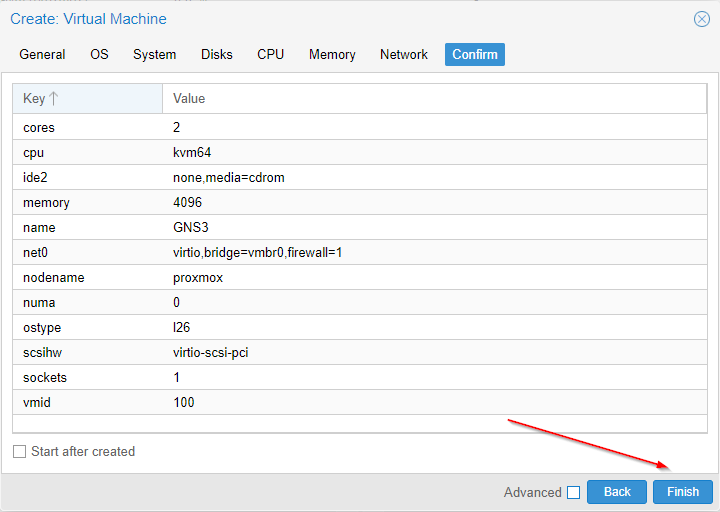720x512 pixels.
Task: Open the OS tab
Action: (x=99, y=55)
